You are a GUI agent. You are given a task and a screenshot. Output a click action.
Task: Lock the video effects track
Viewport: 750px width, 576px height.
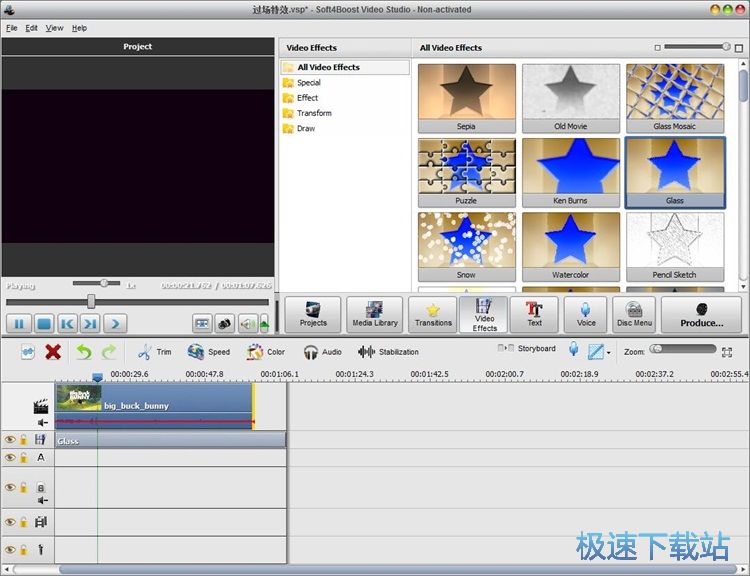[x=23, y=440]
